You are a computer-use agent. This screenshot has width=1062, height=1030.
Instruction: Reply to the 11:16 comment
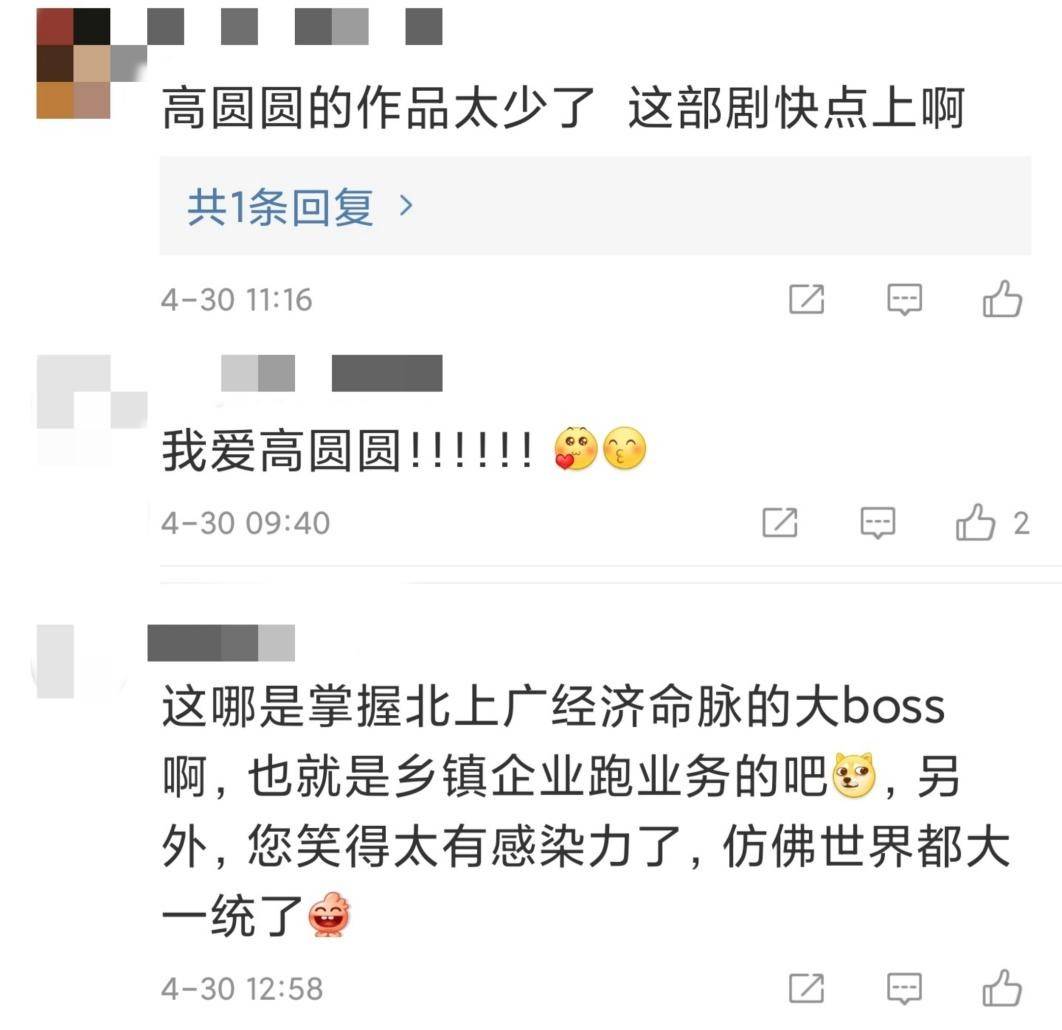coord(904,299)
